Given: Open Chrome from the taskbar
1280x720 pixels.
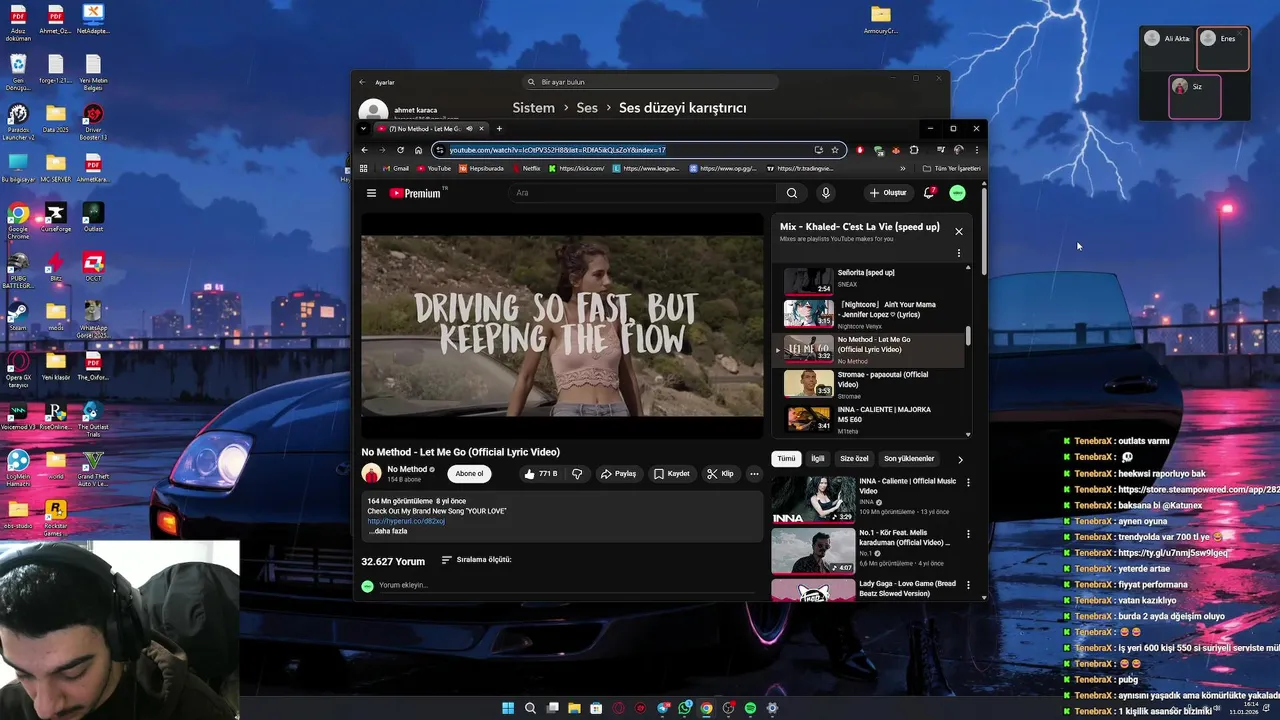Looking at the screenshot, I should pyautogui.click(x=706, y=708).
